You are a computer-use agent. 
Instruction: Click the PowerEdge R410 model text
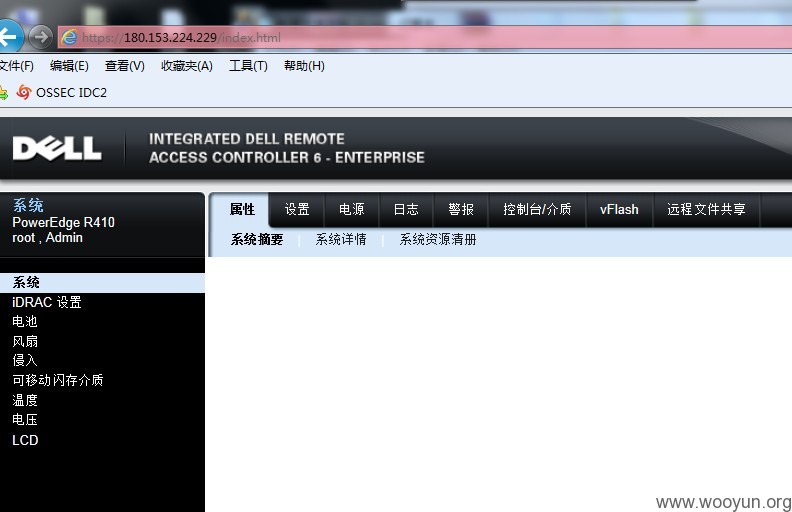coord(63,222)
